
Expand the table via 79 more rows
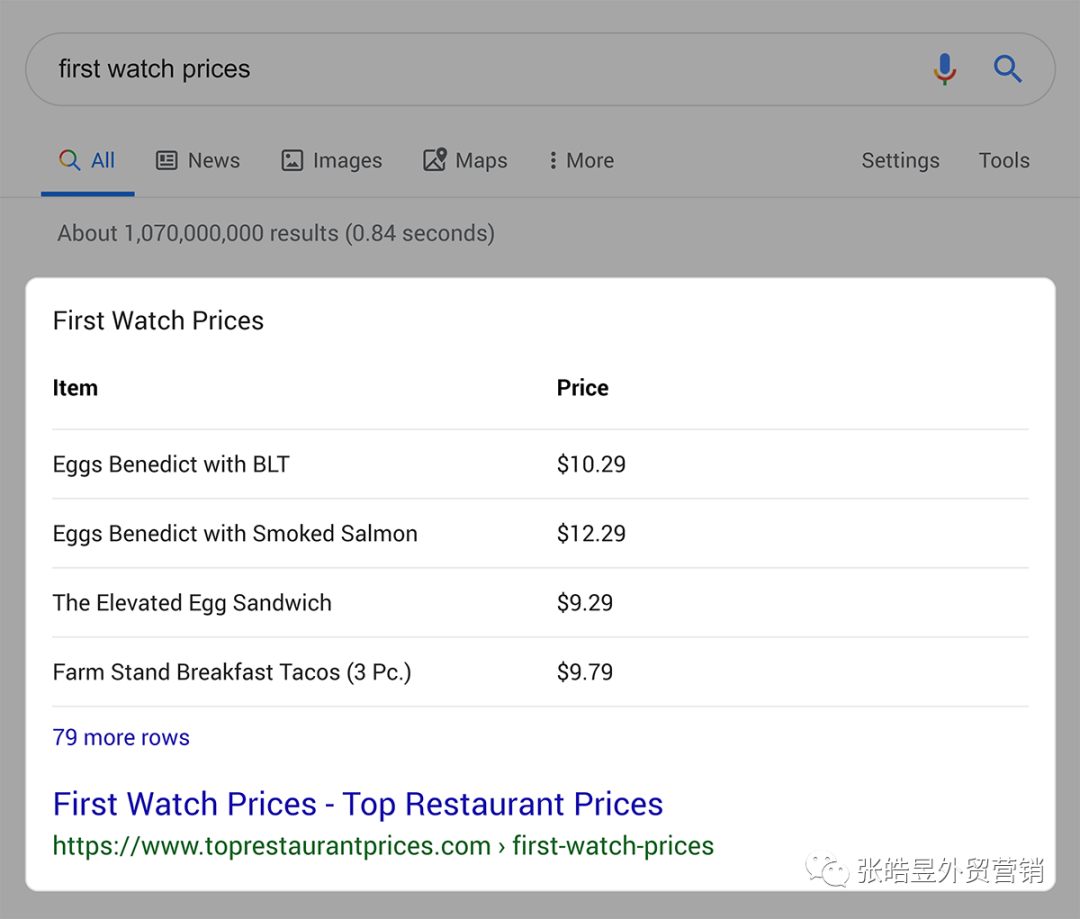[121, 738]
